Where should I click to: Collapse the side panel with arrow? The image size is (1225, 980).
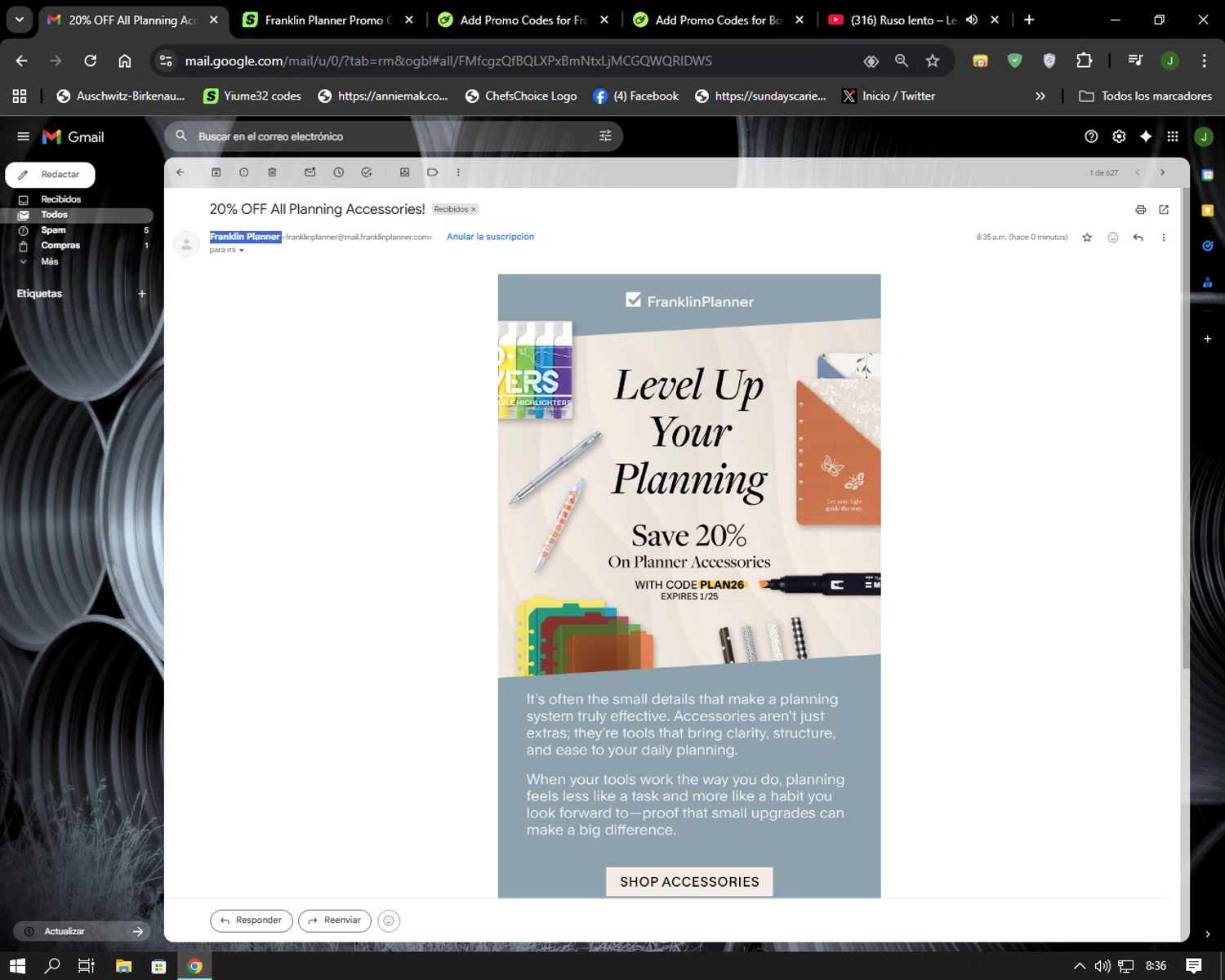click(x=1208, y=934)
